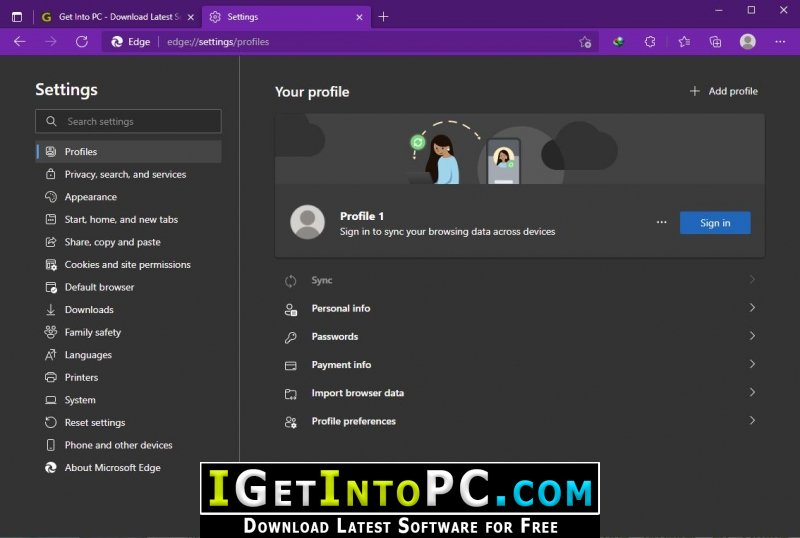Screen dimensions: 800x538
Task: Click the Passwords key icon
Action: coord(291,337)
